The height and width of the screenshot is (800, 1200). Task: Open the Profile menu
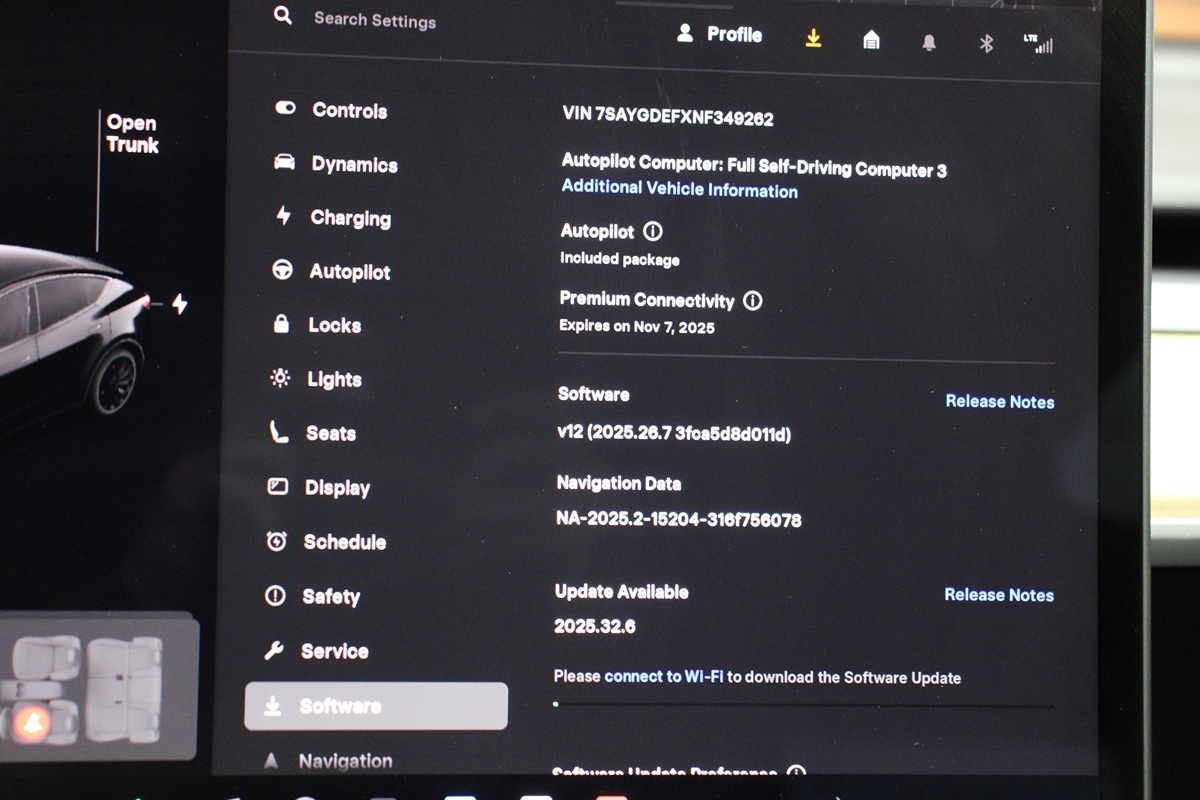point(720,34)
